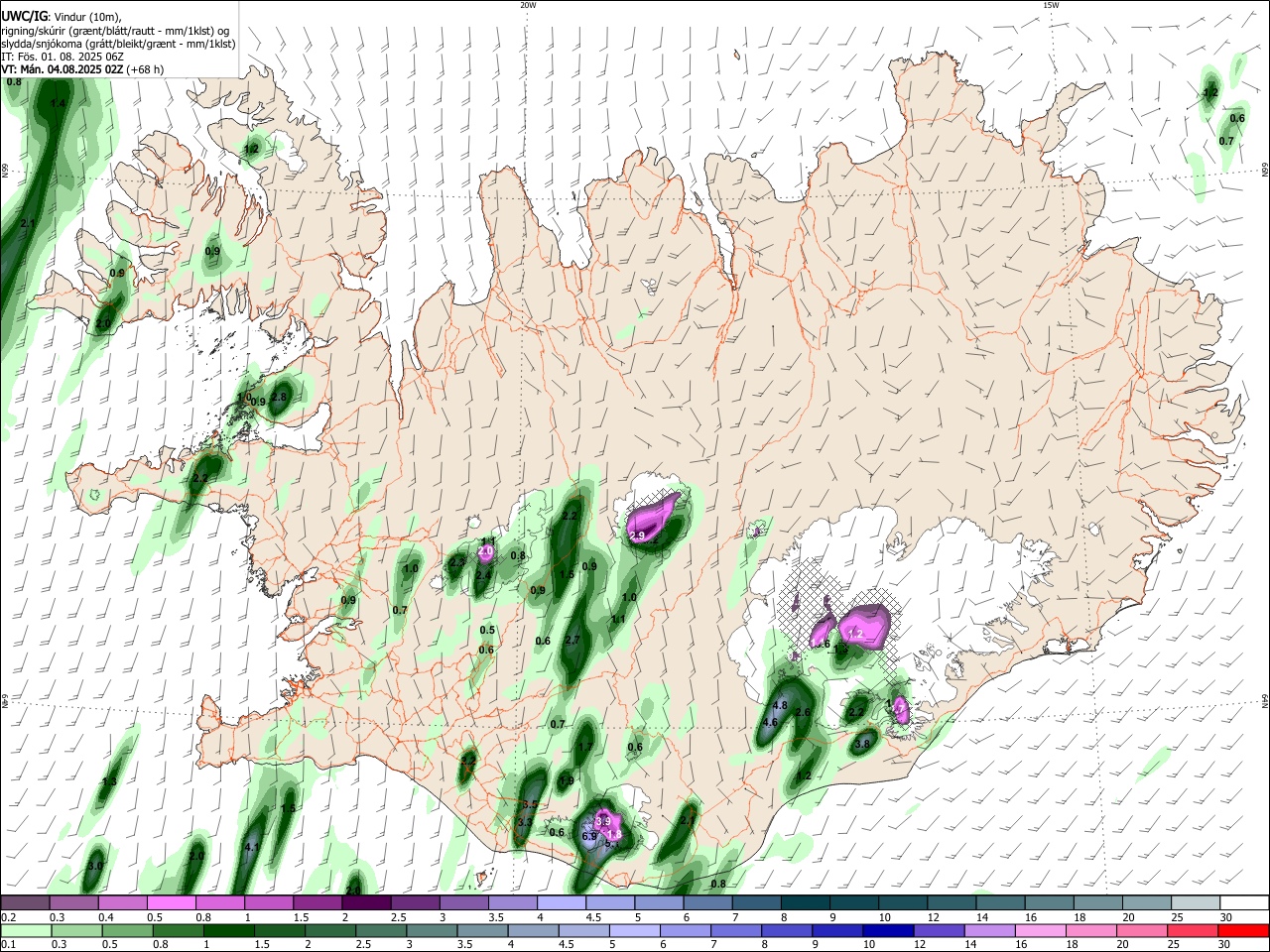Viewport: 1270px width, 952px height.
Task: Select the dark mauve 0.2–0.3 upper legend swatch
Action: click(x=25, y=903)
